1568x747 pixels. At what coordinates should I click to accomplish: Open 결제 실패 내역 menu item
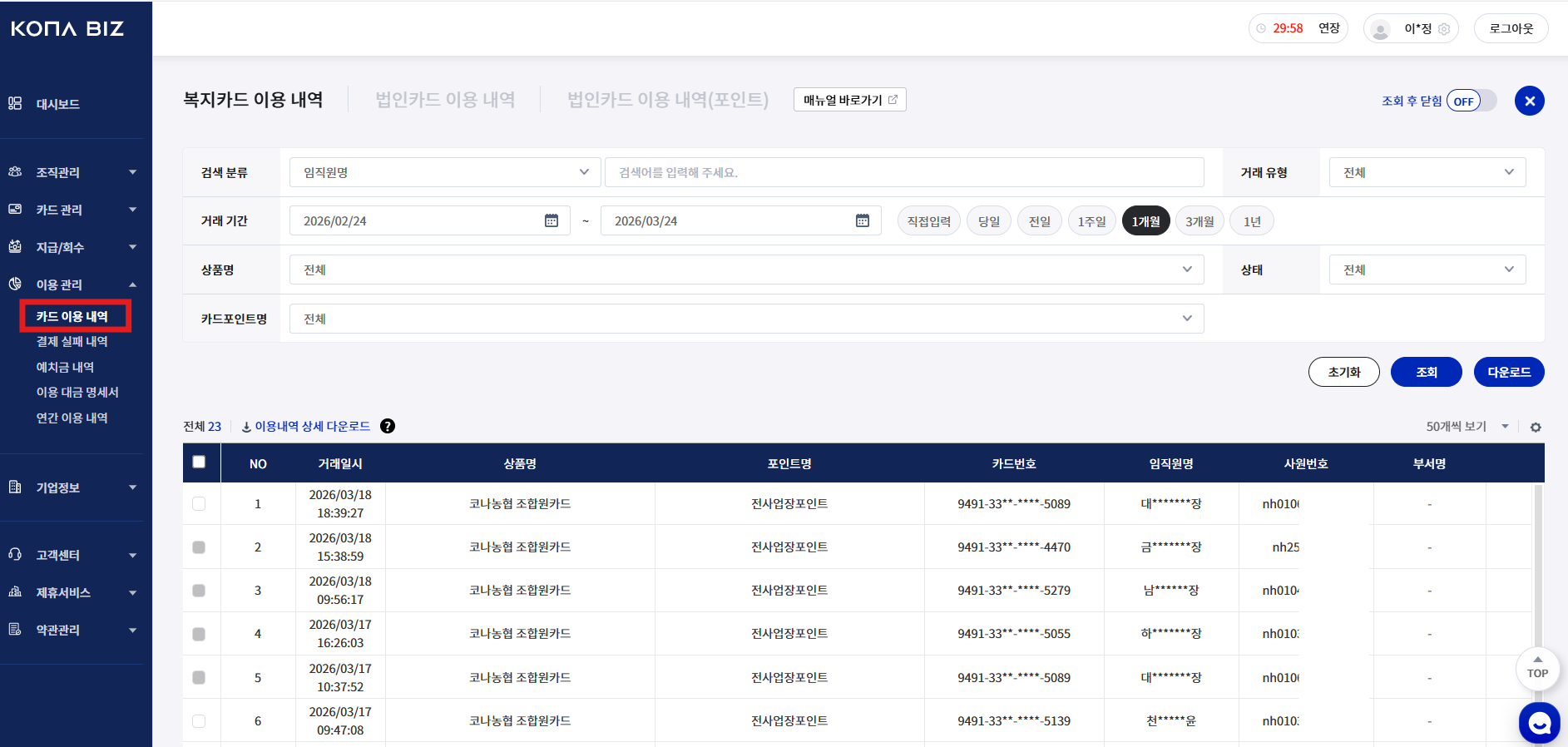click(x=72, y=342)
